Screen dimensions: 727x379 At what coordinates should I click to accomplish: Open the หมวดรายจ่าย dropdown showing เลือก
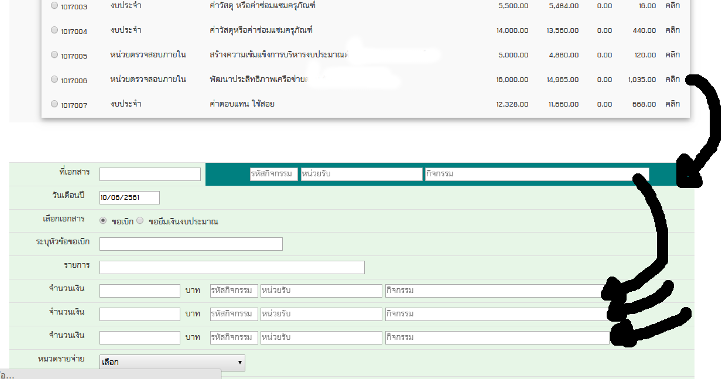(x=172, y=362)
